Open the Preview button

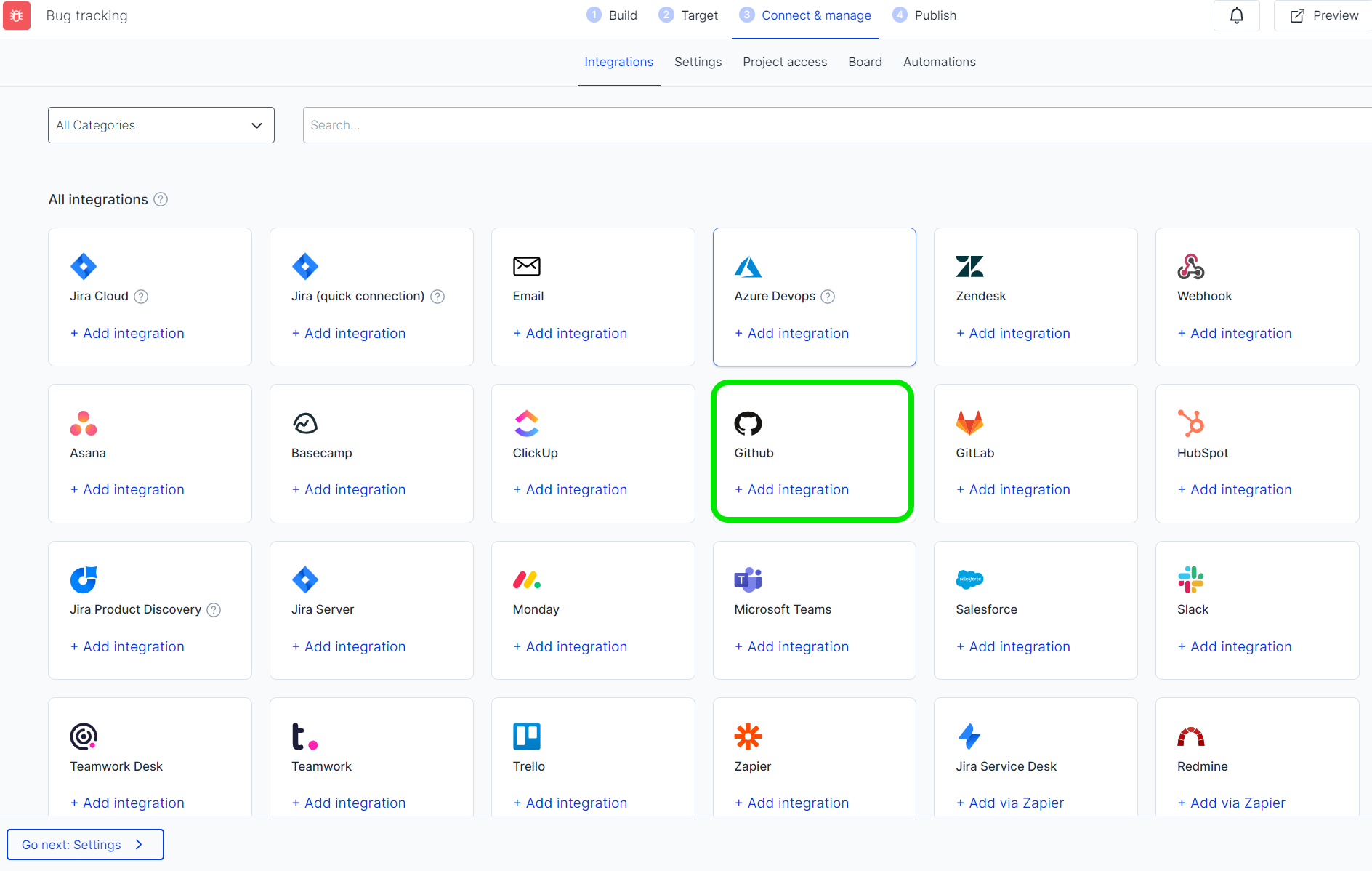(x=1324, y=15)
